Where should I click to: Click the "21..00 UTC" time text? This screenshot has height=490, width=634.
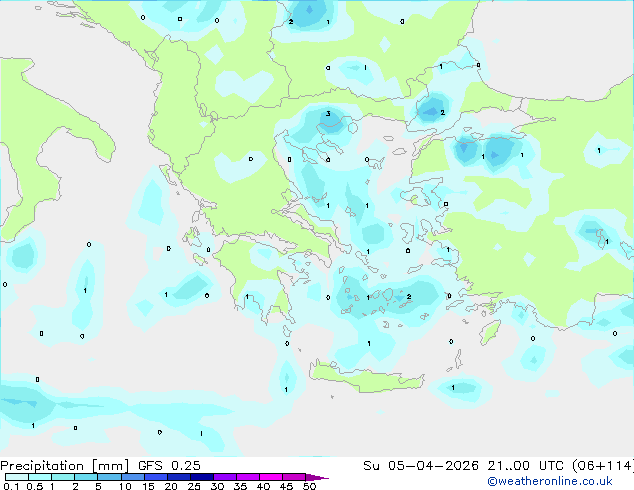pos(525,466)
